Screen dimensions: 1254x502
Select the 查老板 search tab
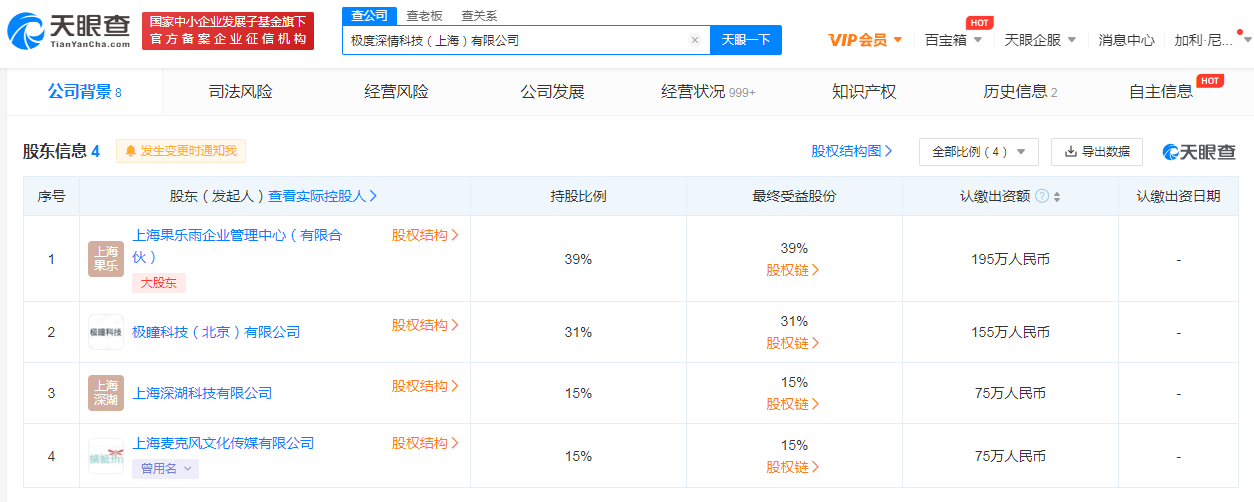[424, 16]
